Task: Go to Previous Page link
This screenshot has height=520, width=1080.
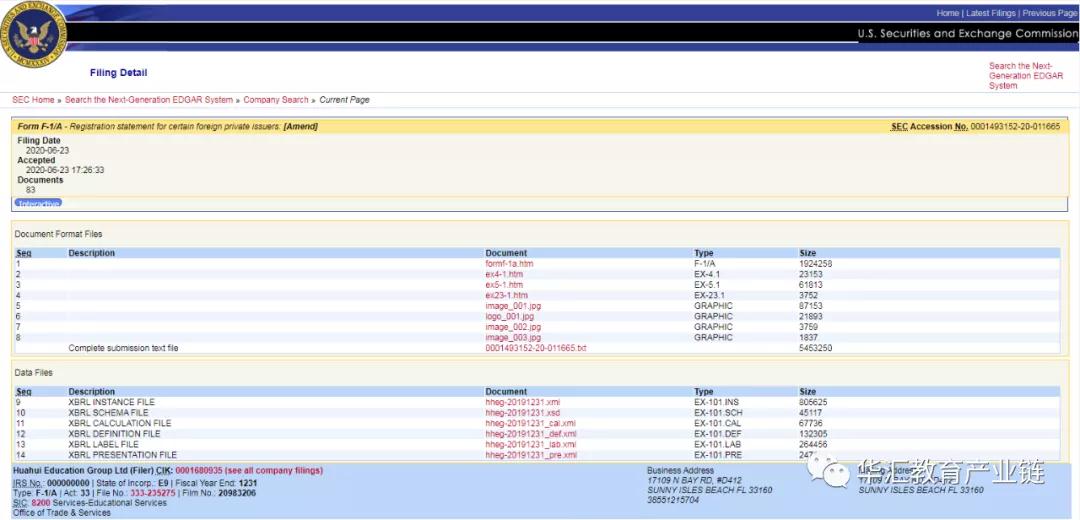Action: pyautogui.click(x=1050, y=13)
